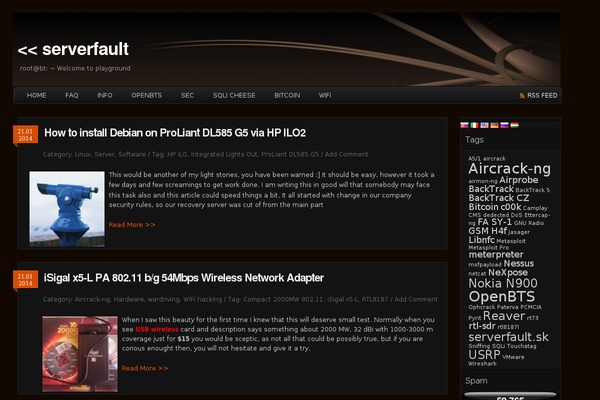
Task: Open the rtl-sdr tag
Action: [x=482, y=326]
